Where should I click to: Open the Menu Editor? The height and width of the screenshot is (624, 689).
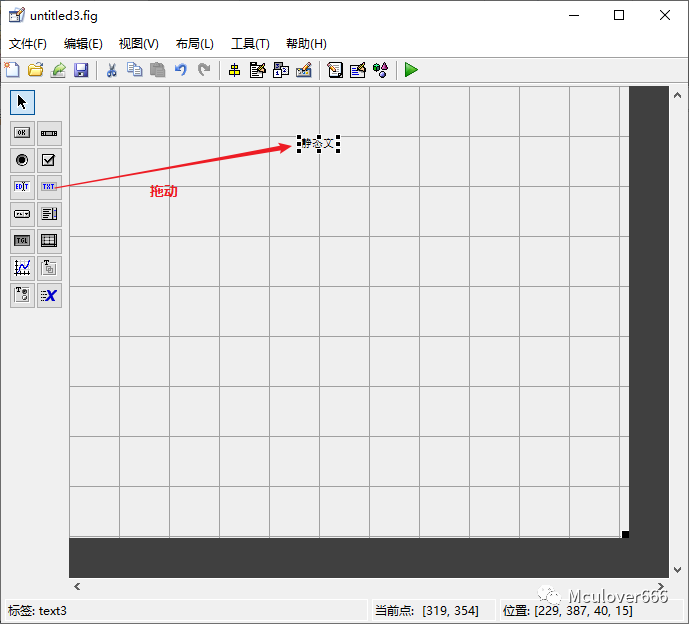tap(257, 70)
